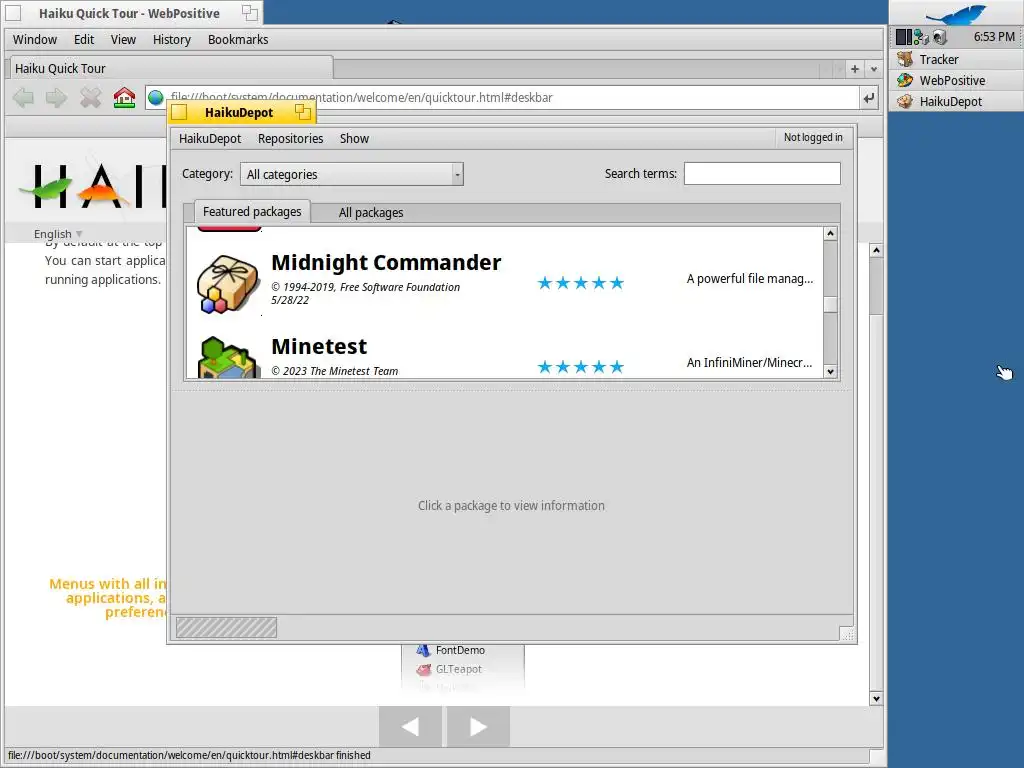Switch to the Featured packages tab

(252, 212)
